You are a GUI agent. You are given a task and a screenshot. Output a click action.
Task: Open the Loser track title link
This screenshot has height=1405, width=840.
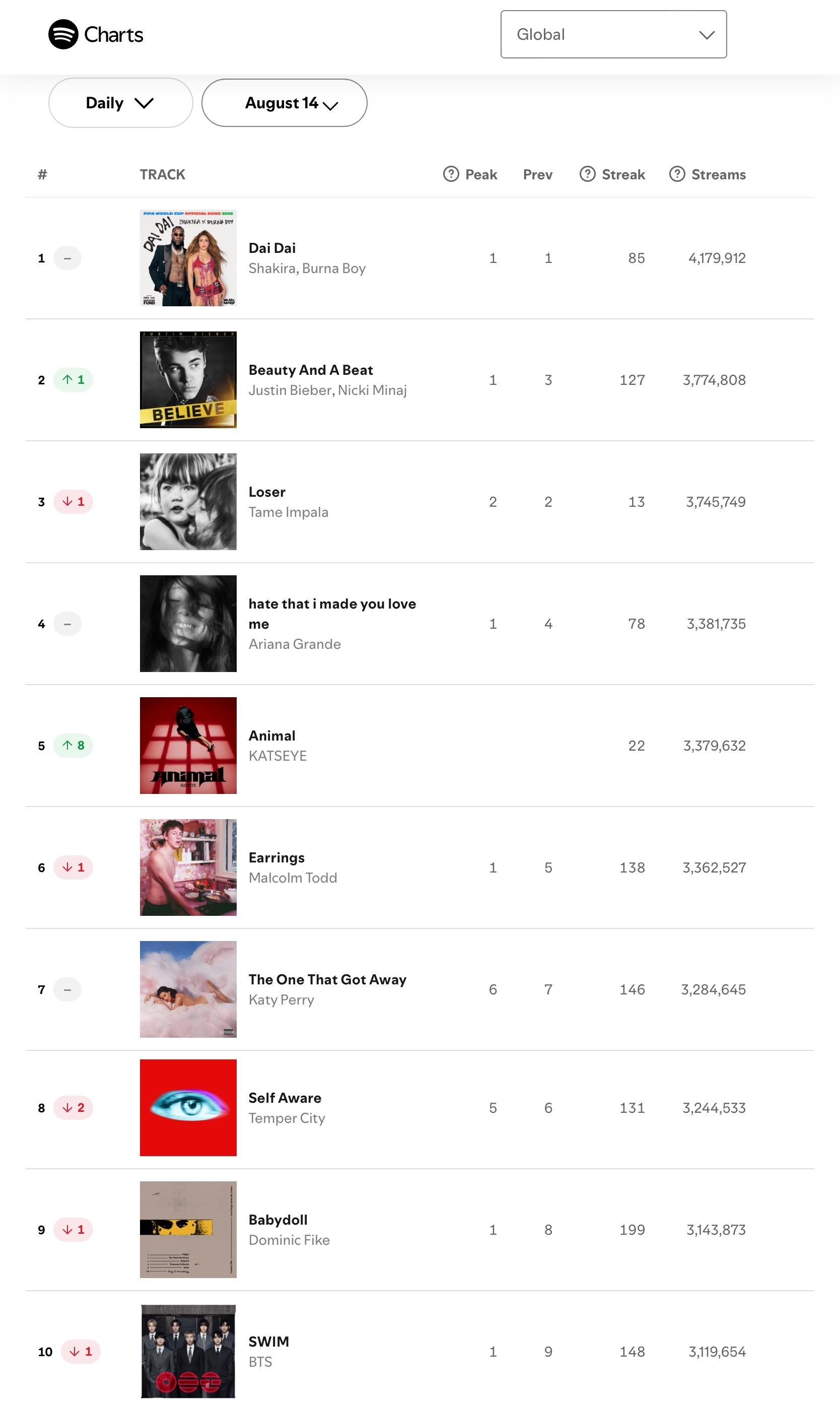coord(267,492)
